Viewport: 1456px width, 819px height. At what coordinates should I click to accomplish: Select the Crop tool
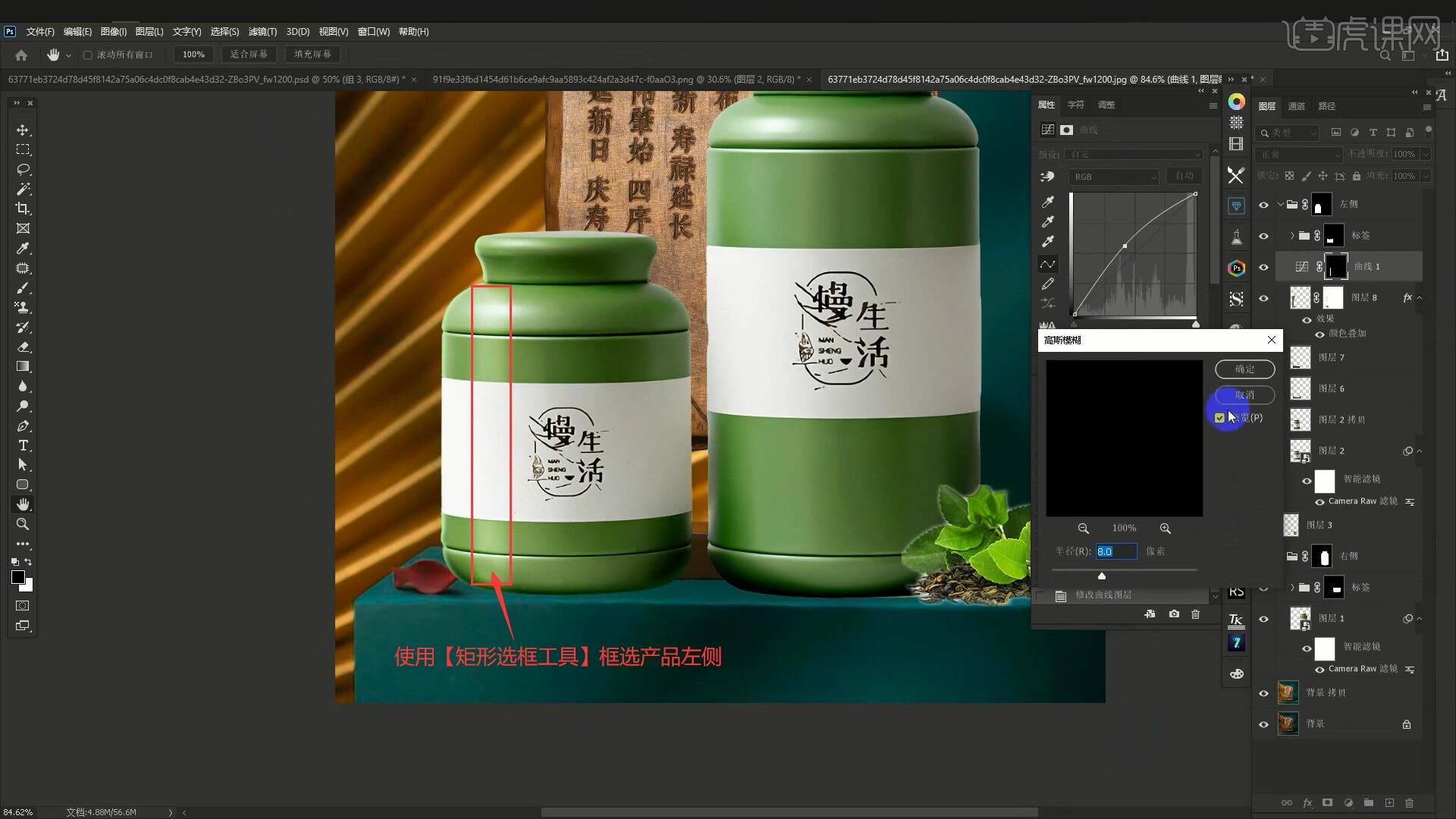click(23, 209)
